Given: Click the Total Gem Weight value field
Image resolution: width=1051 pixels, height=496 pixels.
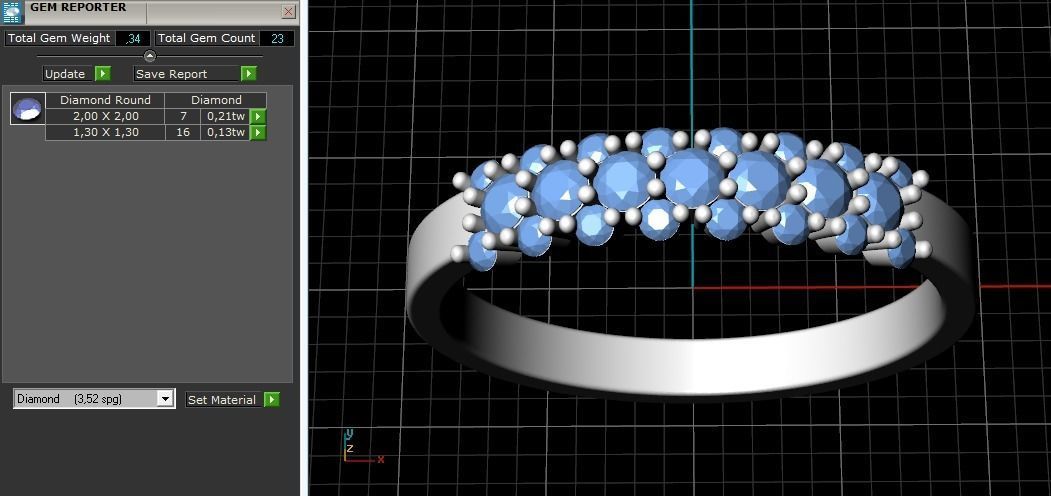Looking at the screenshot, I should tap(133, 38).
